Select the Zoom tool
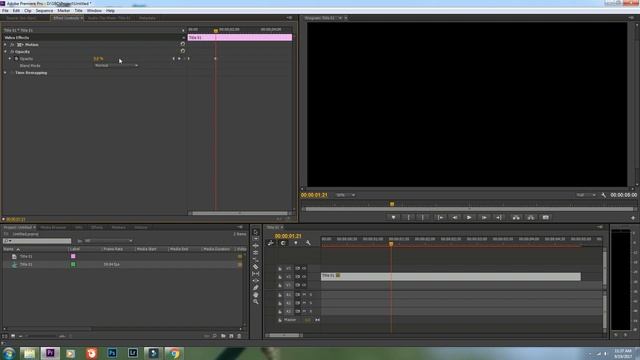The image size is (640, 360). click(256, 302)
